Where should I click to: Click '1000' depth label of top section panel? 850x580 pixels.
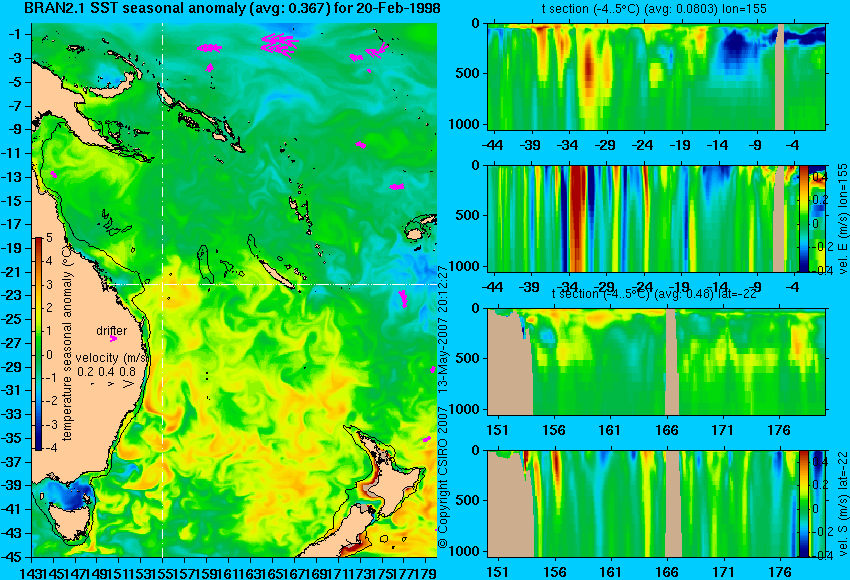click(x=465, y=125)
